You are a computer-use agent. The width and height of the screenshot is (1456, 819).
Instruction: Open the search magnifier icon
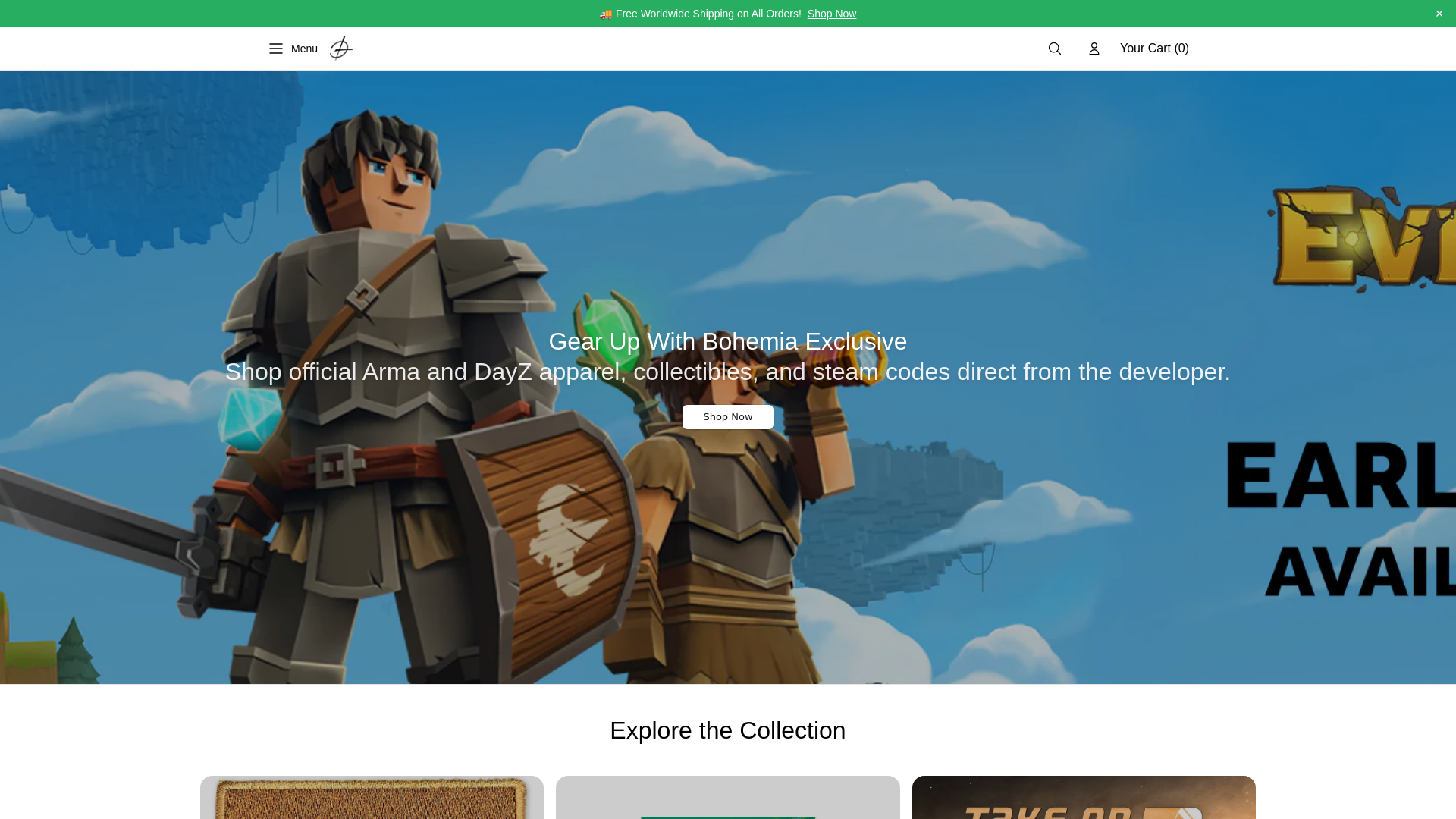(x=1055, y=49)
